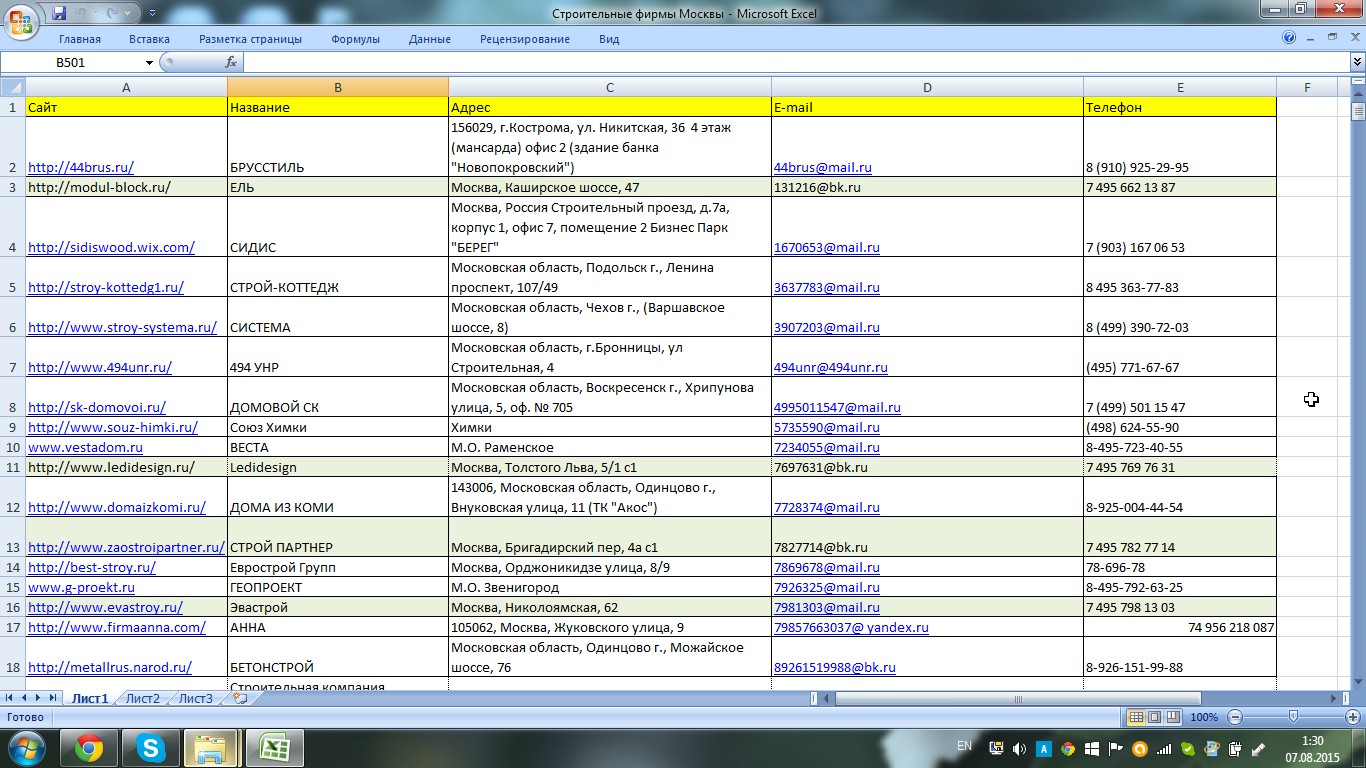
Task: Click the 494unr@494unr.ru email link
Action: point(831,367)
